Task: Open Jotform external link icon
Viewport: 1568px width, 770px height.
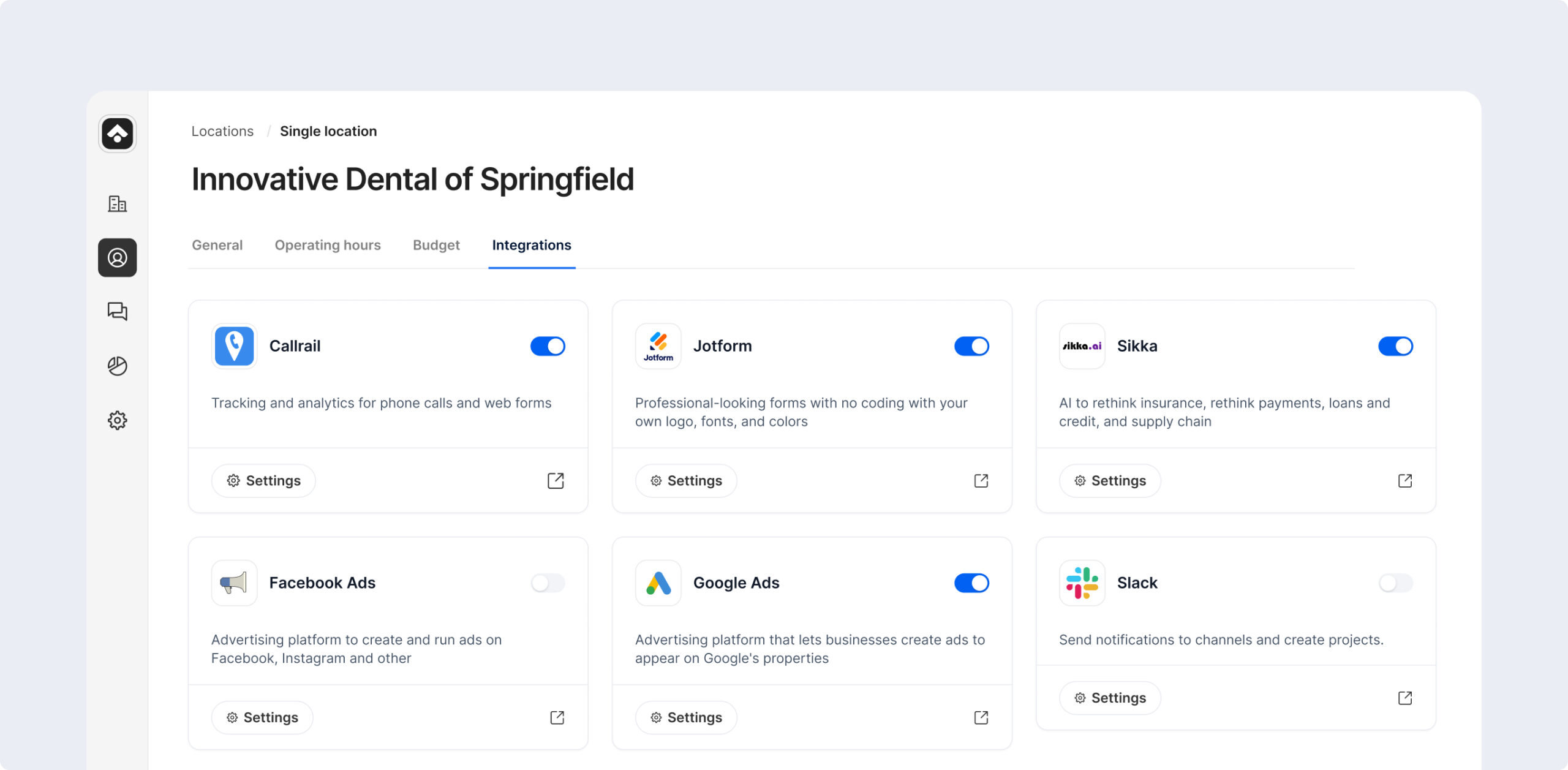Action: (981, 481)
